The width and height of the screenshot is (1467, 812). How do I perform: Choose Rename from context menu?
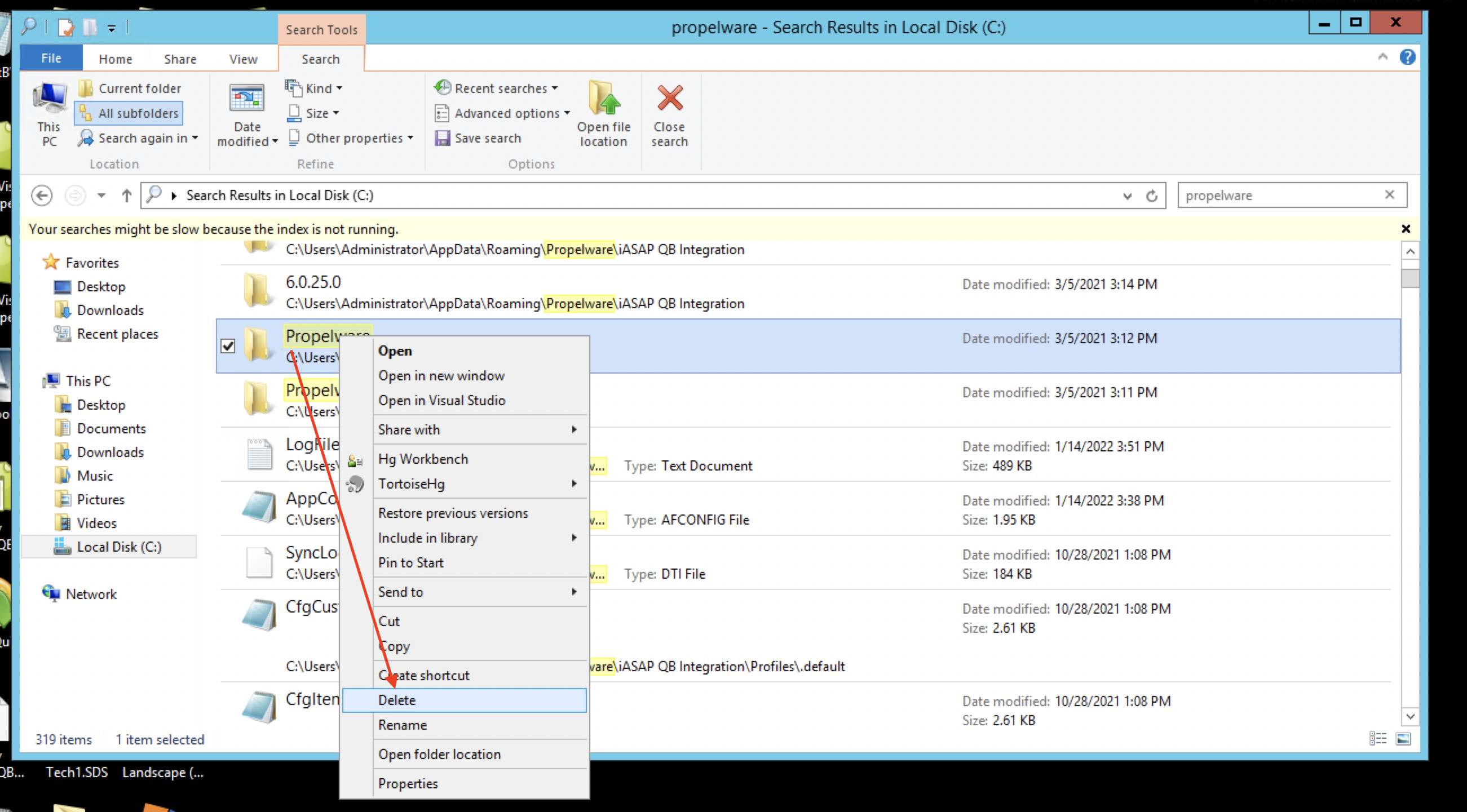(464, 725)
